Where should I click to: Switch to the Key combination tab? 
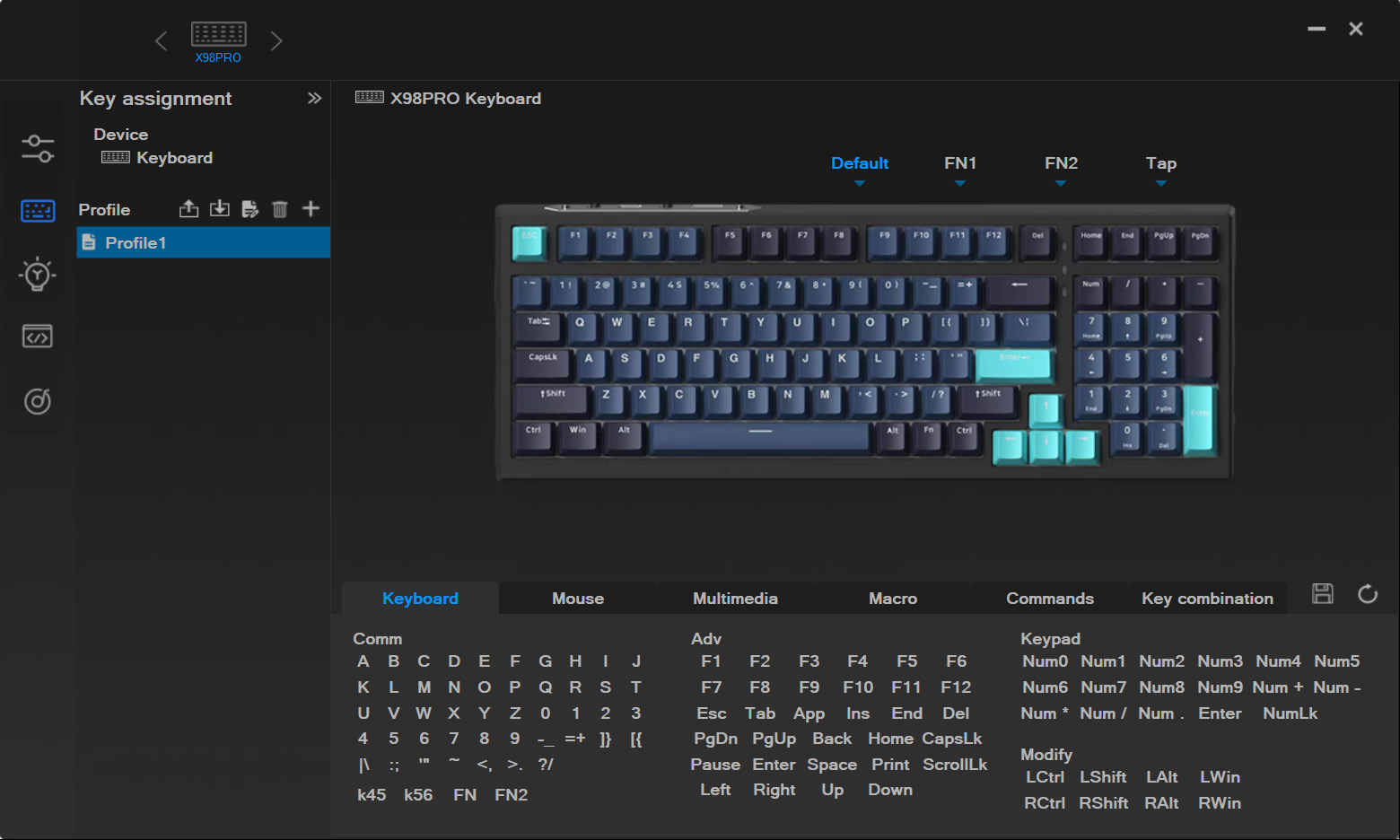pos(1207,599)
